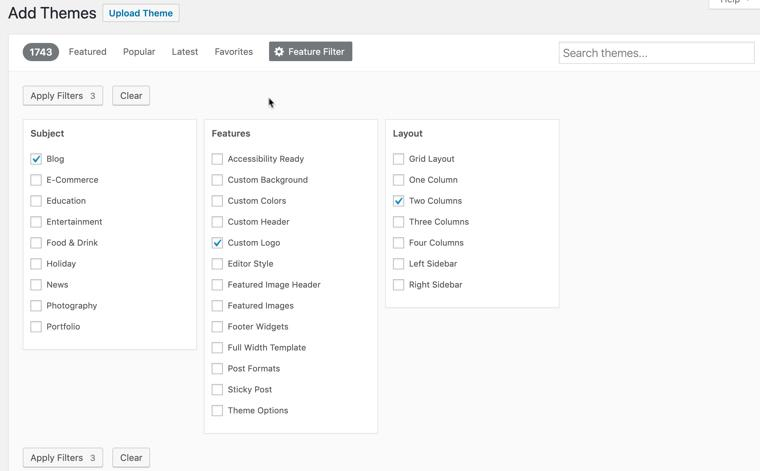Check the Grid Layout option

coord(398,159)
